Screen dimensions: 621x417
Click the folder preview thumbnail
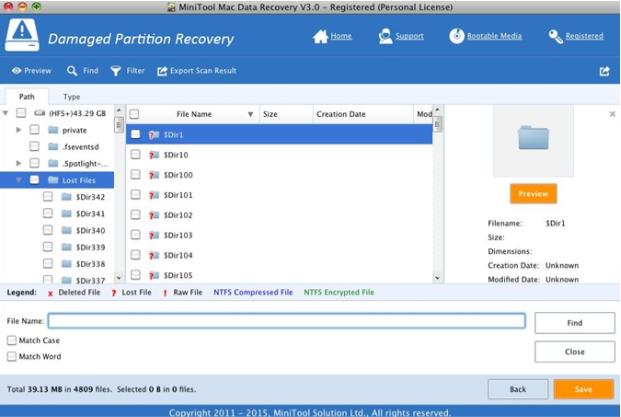click(533, 138)
